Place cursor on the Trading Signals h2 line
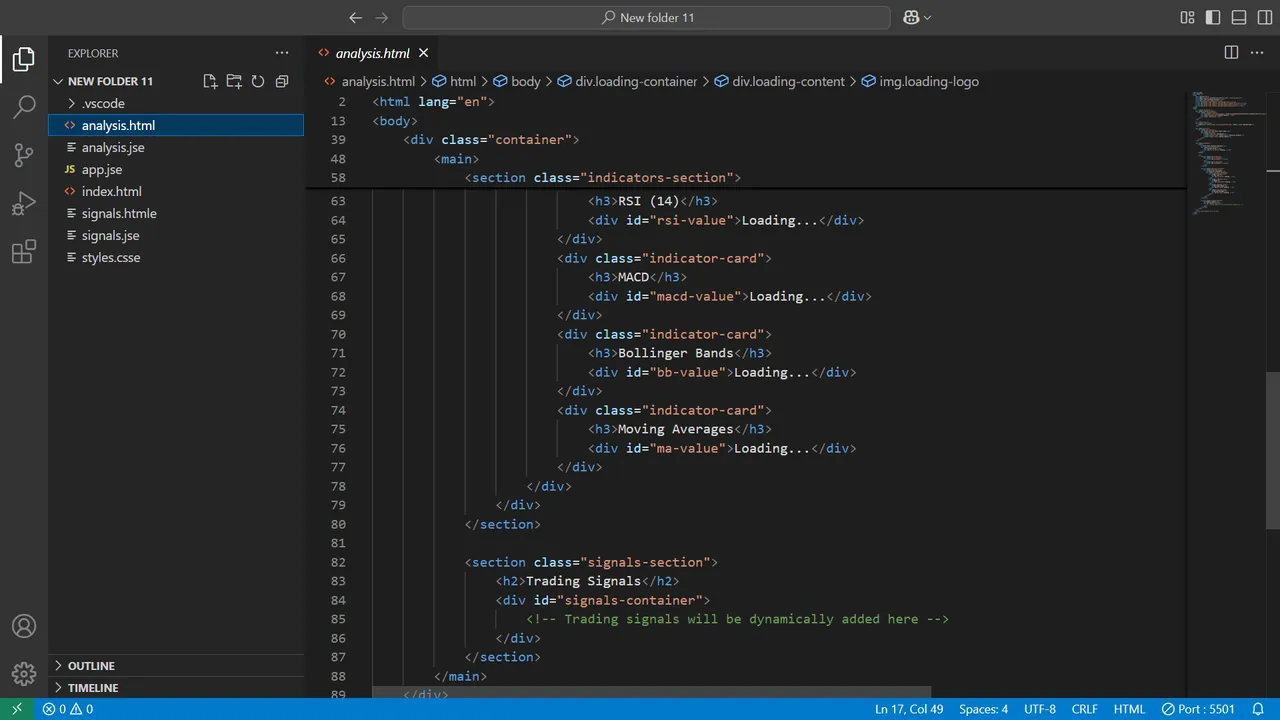 pos(587,581)
